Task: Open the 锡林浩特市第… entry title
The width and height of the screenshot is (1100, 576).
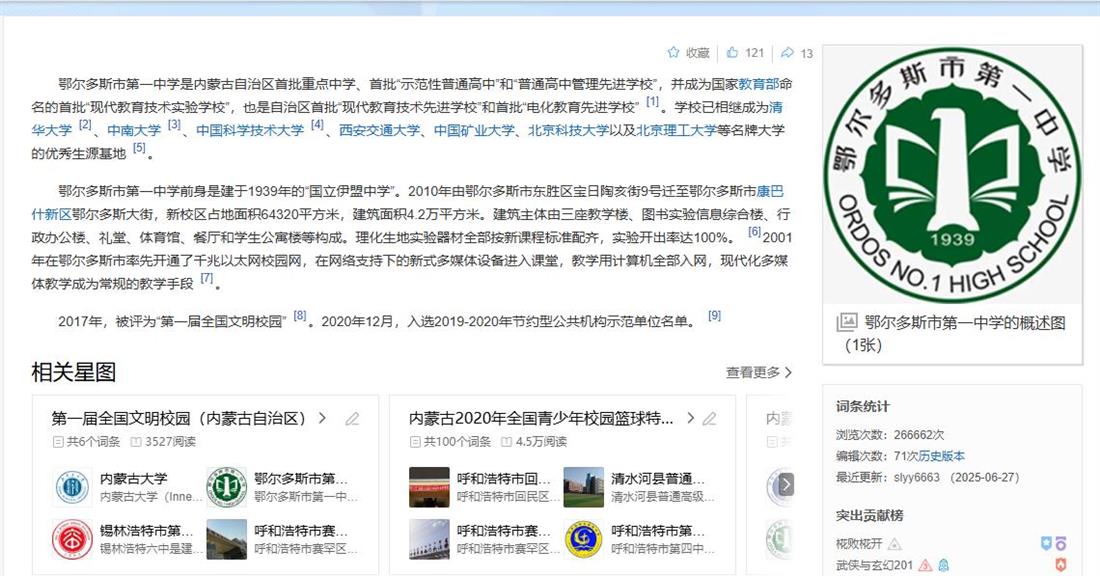Action: 146,531
